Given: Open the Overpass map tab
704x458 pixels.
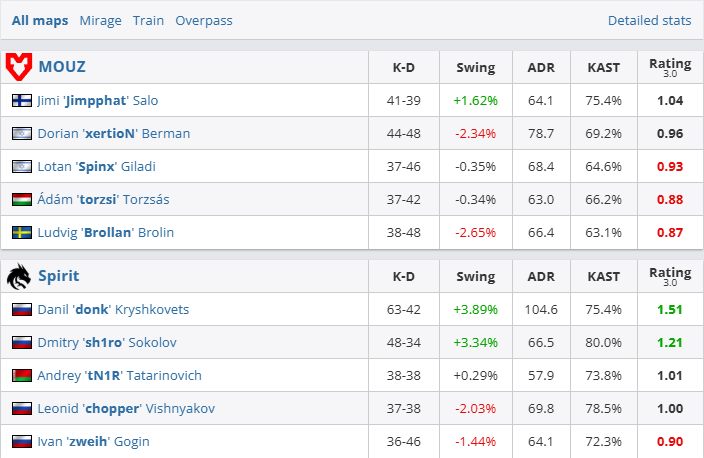Looking at the screenshot, I should (x=203, y=20).
